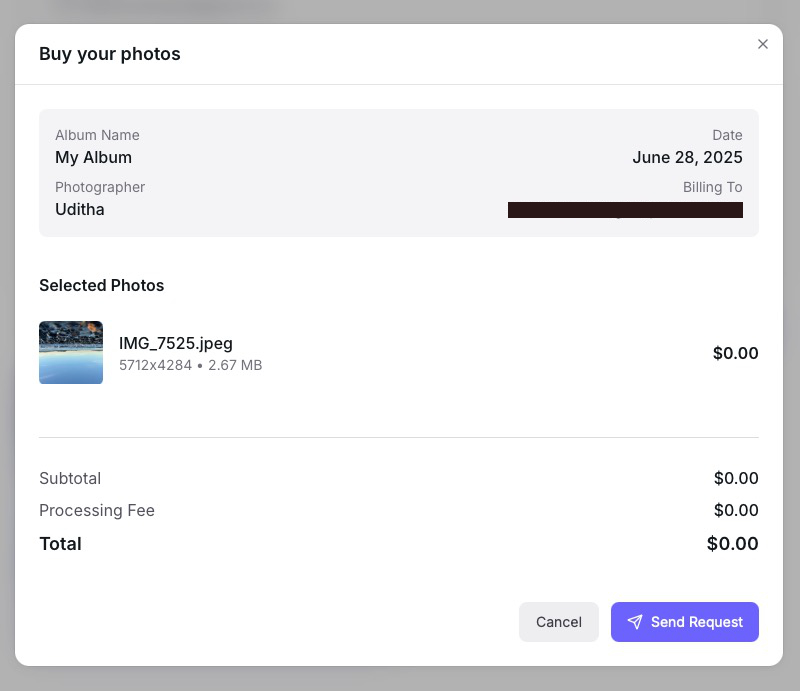Click the $0.00 price beside IMG_7525.jpeg

(735, 353)
